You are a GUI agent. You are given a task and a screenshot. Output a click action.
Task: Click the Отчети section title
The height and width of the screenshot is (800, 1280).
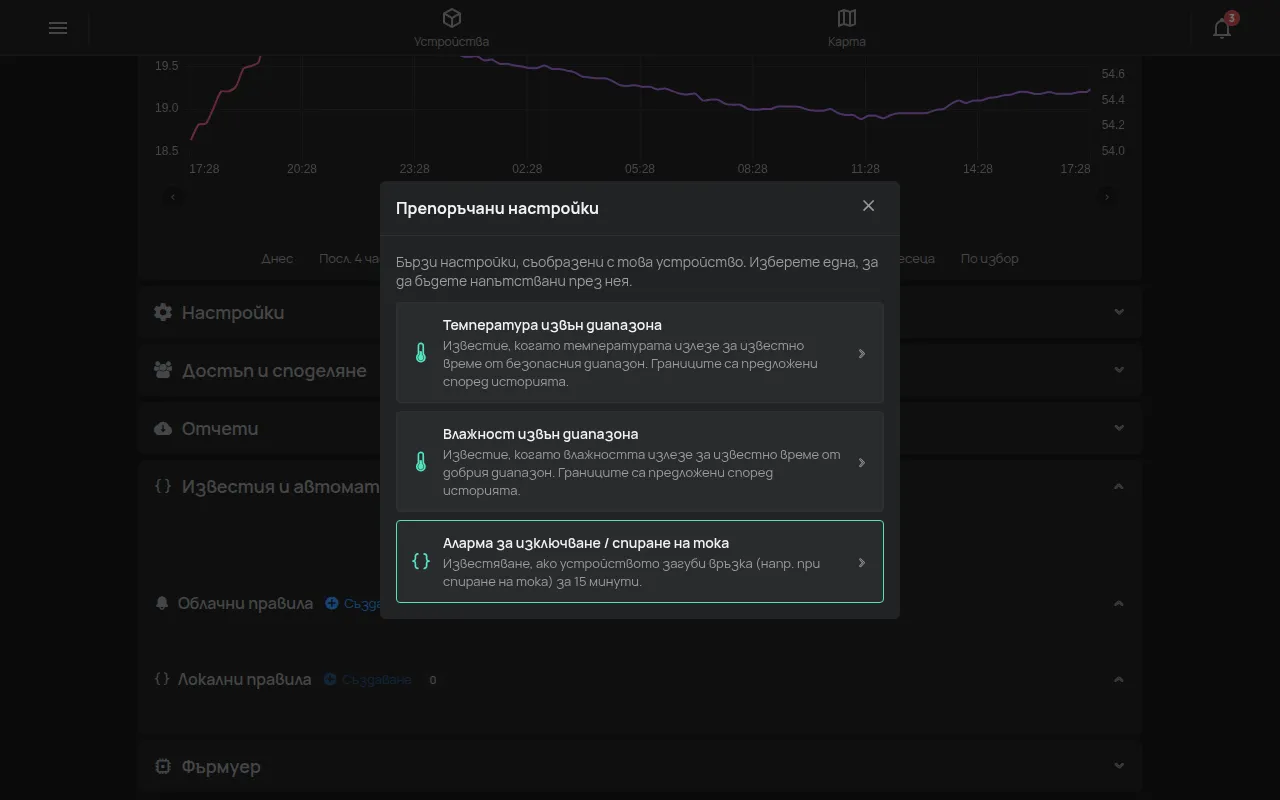pyautogui.click(x=220, y=429)
